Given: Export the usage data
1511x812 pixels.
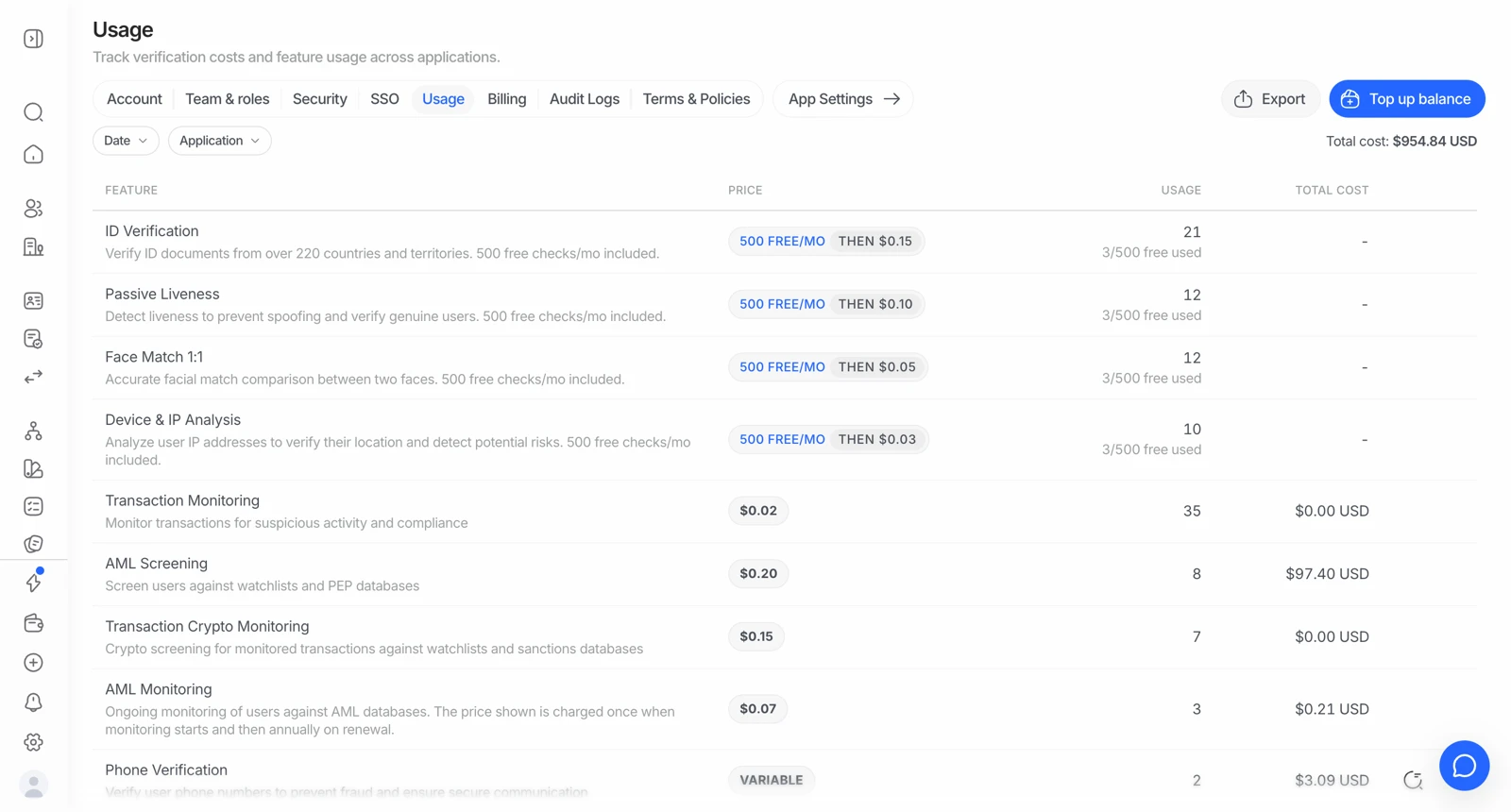Looking at the screenshot, I should (x=1270, y=99).
